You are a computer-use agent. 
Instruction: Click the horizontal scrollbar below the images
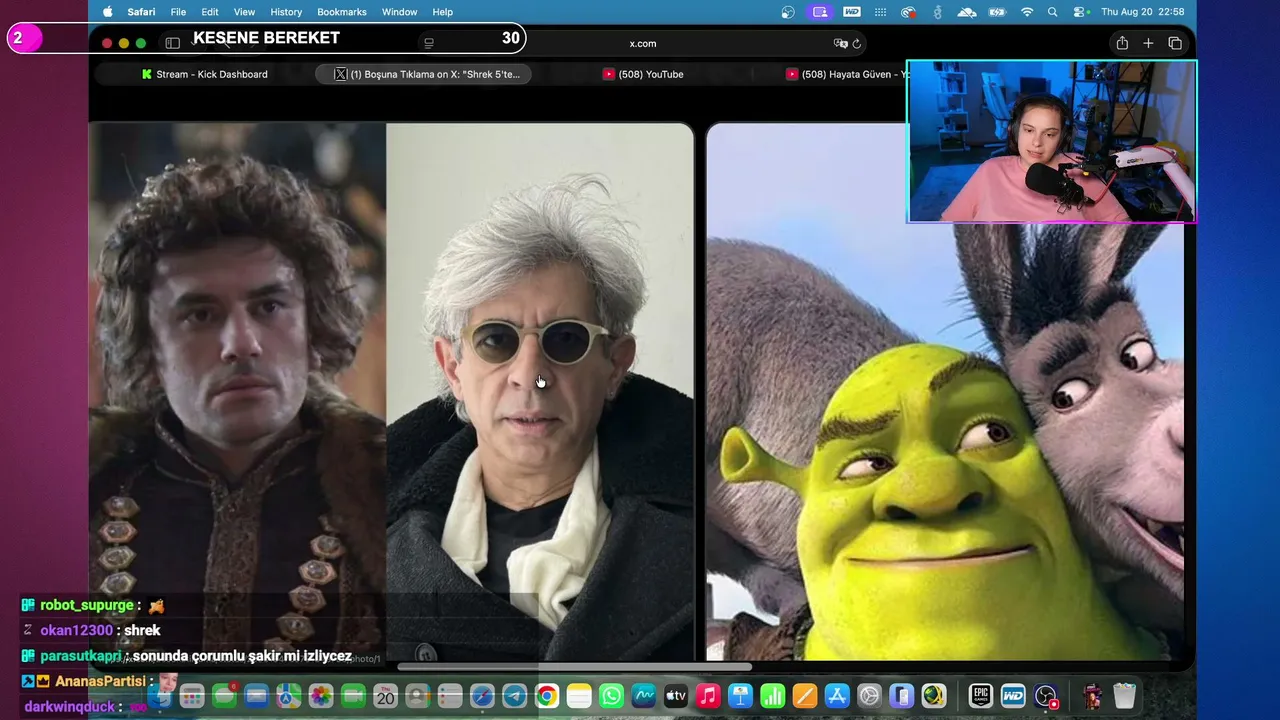[x=575, y=667]
